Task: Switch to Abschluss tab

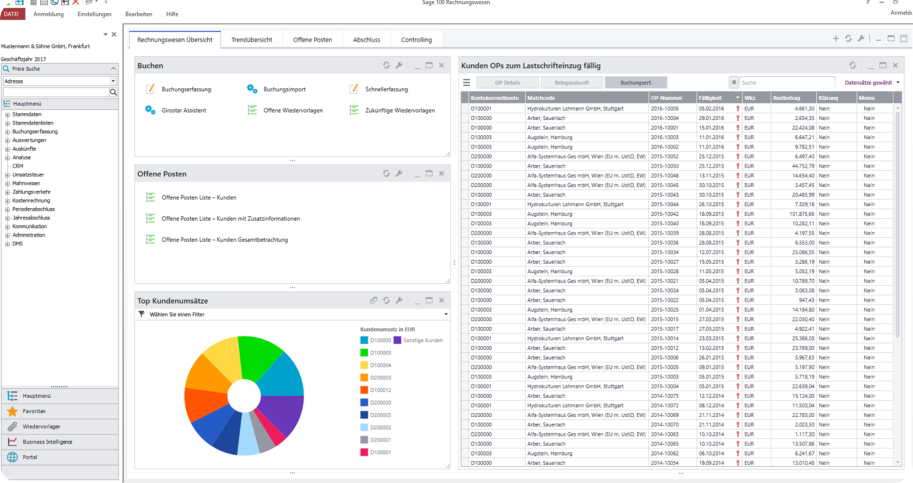Action: click(366, 40)
